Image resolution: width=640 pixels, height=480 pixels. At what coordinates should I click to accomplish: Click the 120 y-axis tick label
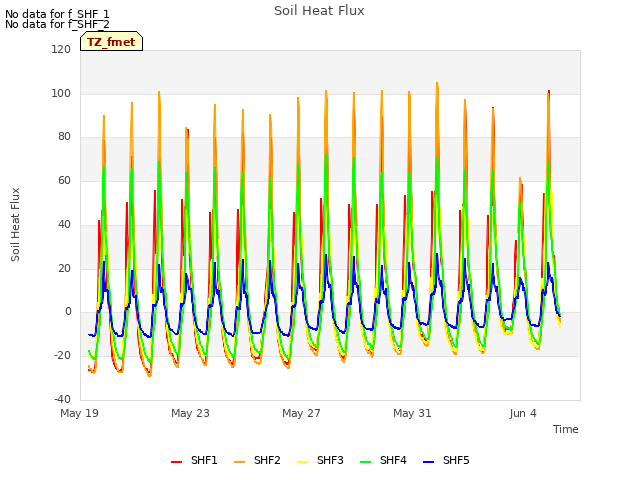point(61,50)
